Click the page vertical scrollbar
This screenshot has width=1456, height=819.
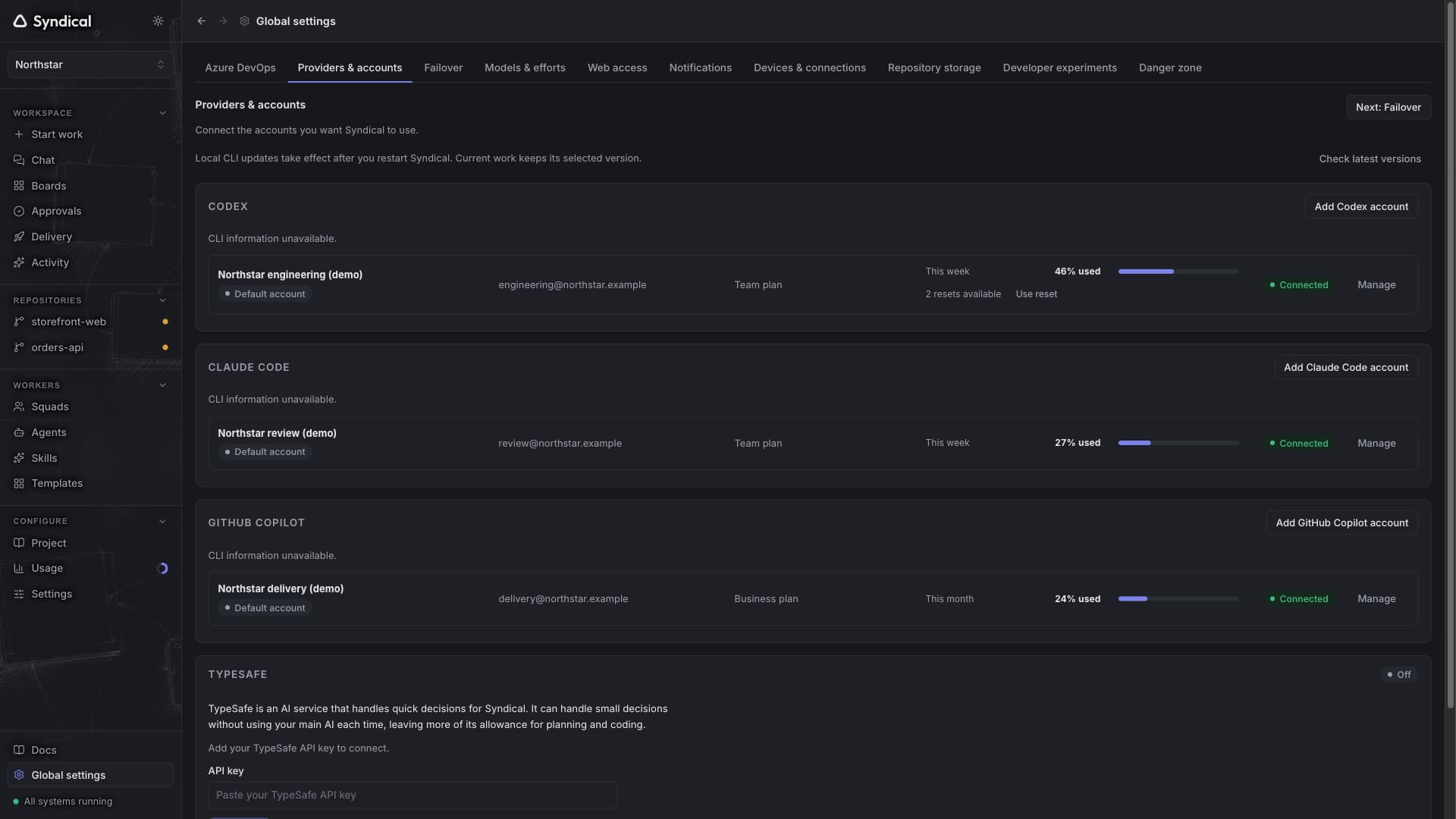[x=1450, y=356]
